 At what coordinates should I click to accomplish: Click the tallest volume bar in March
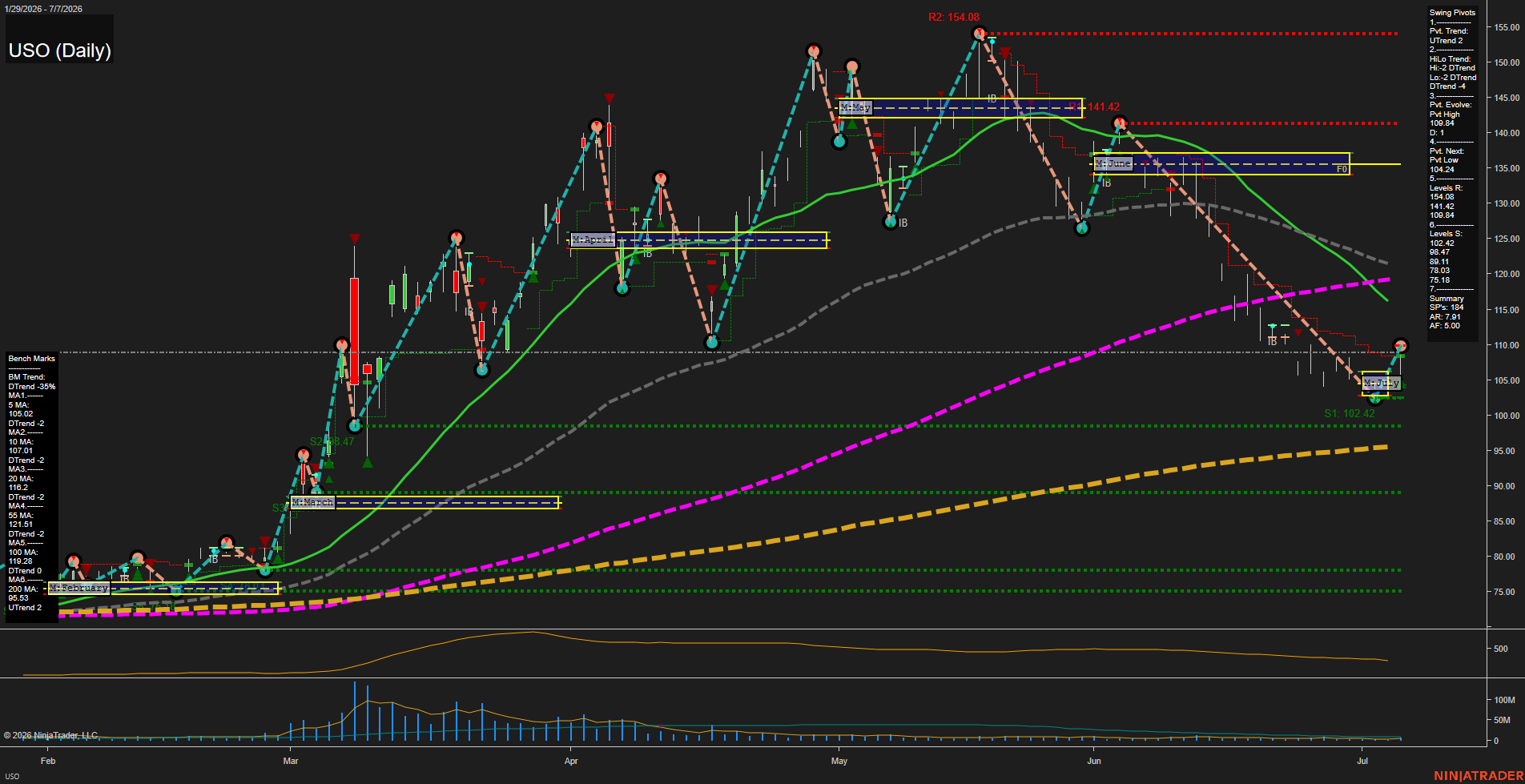tap(355, 711)
